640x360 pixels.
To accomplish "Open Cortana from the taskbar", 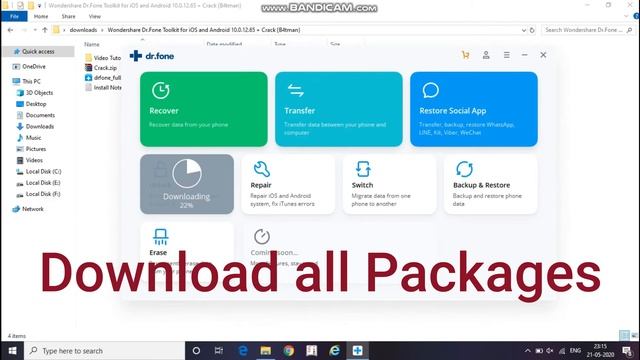I will 196,351.
